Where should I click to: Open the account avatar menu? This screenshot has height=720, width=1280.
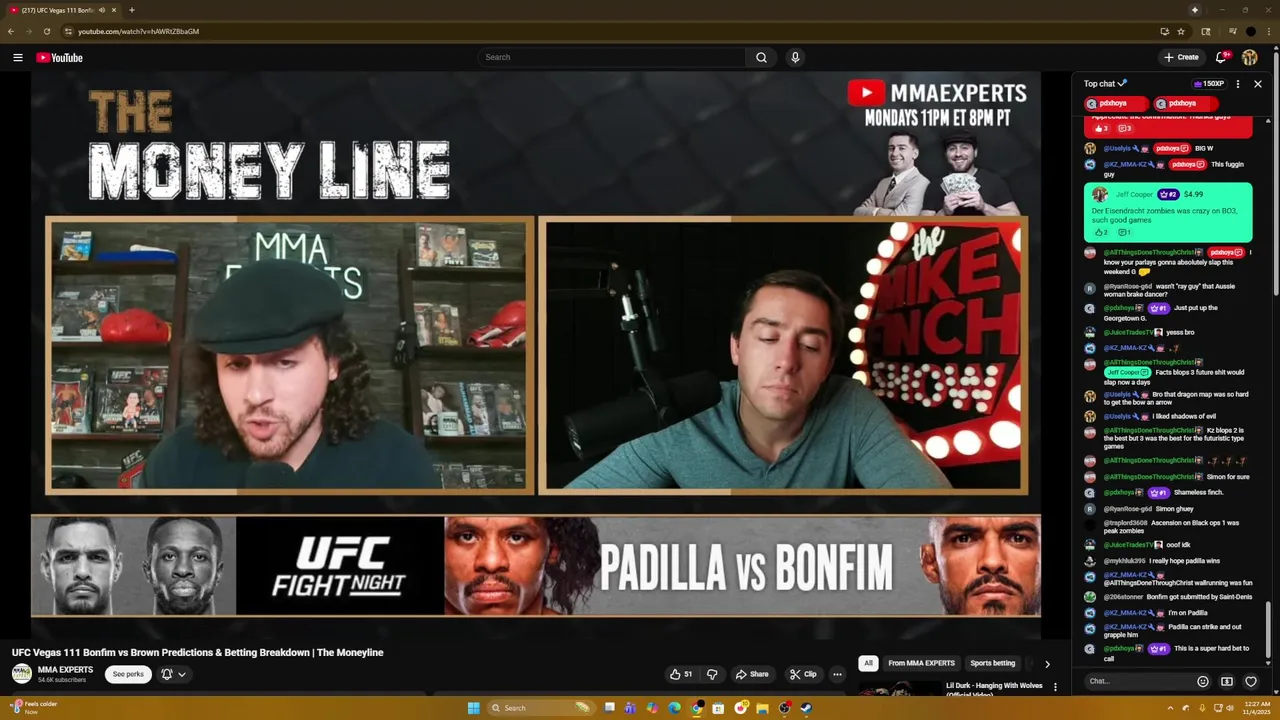1250,57
